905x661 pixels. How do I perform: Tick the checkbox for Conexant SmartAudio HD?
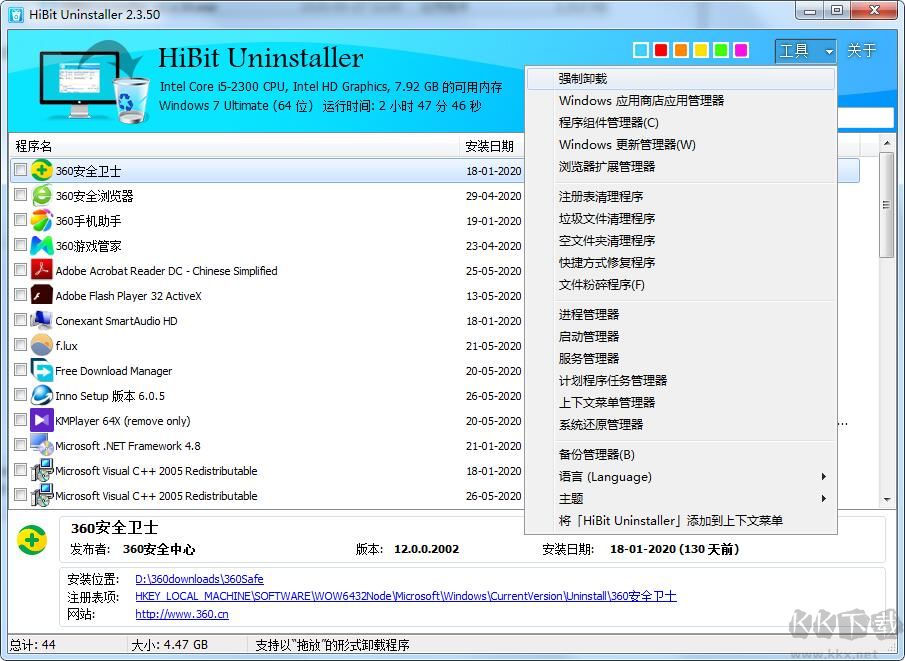[x=20, y=320]
